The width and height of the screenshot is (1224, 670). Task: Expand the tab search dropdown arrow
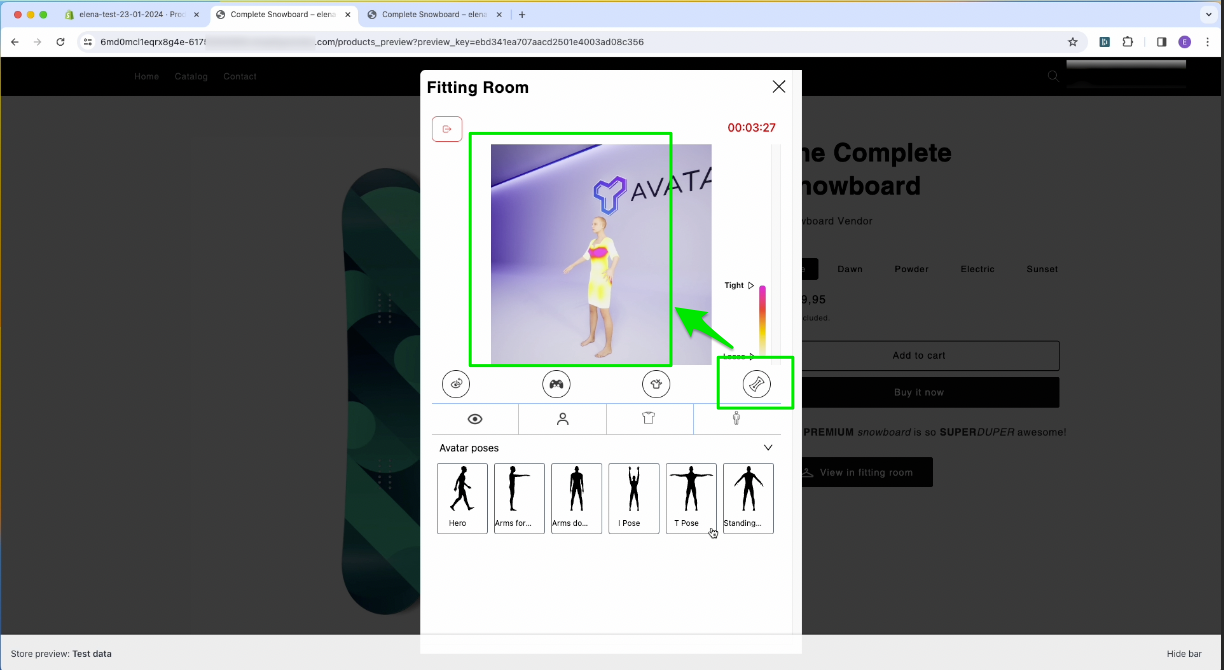[x=1208, y=14]
